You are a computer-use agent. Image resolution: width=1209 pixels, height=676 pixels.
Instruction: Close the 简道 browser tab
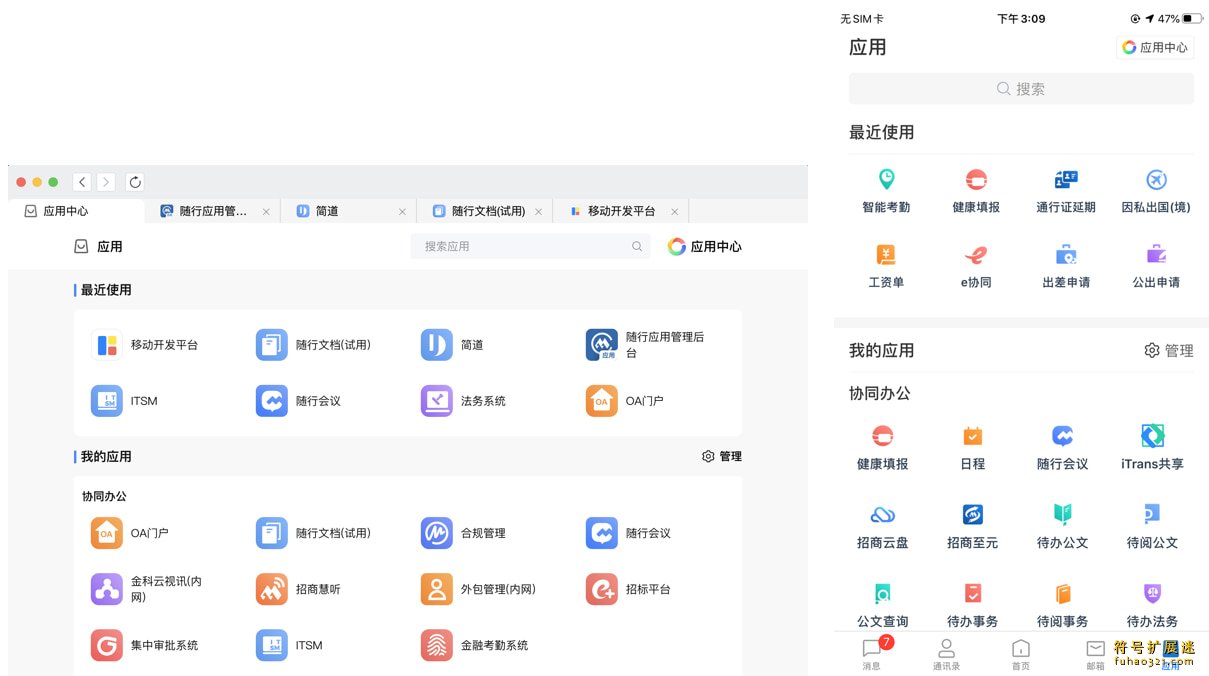coord(402,212)
